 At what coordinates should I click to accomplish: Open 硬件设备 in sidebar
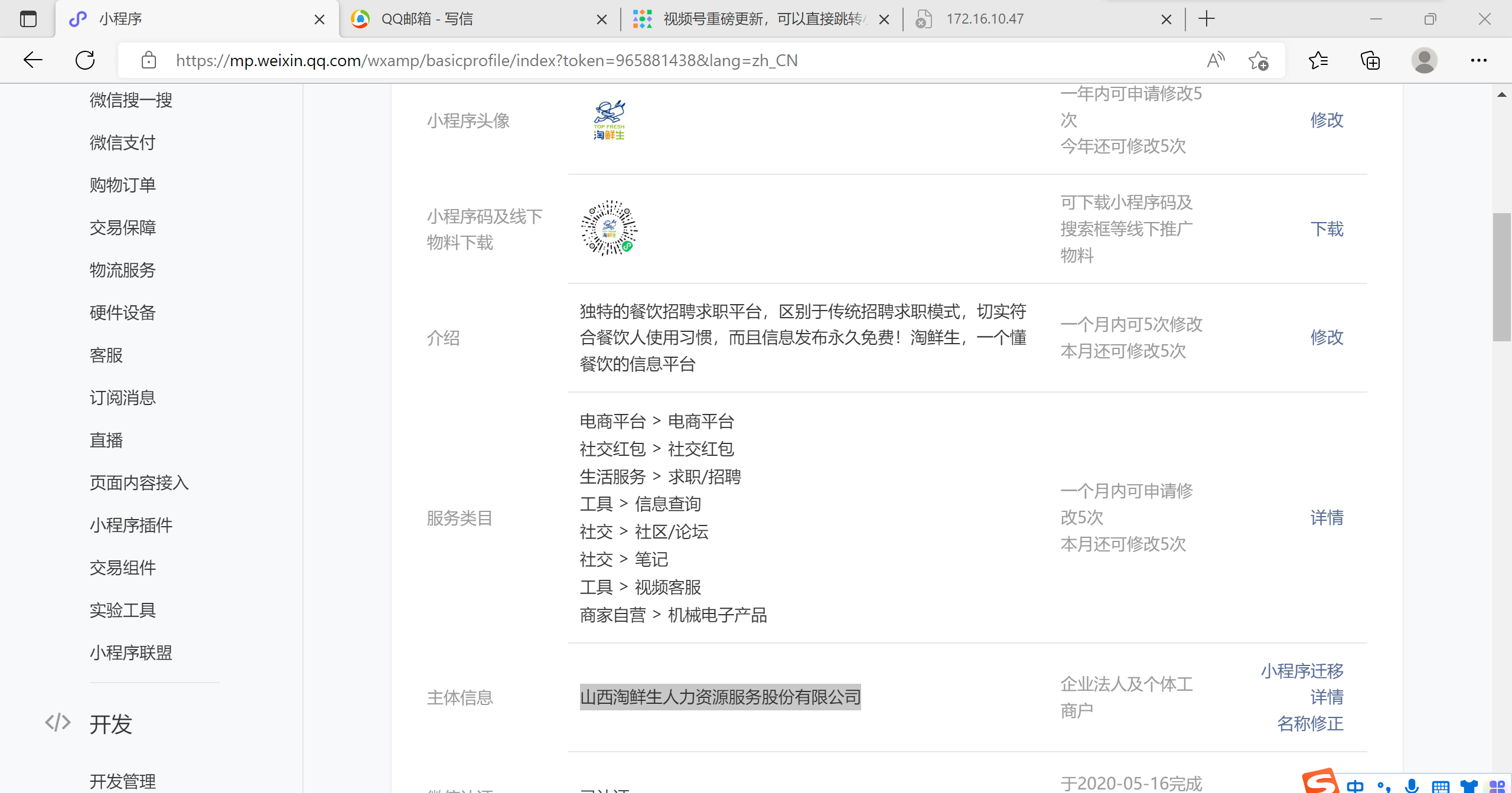[x=123, y=312]
